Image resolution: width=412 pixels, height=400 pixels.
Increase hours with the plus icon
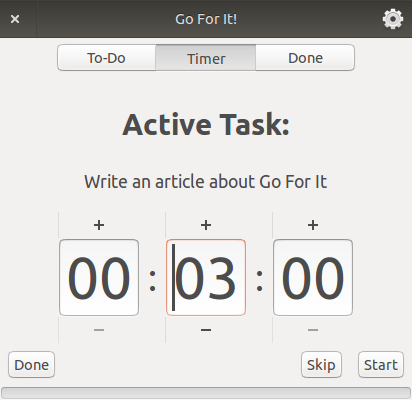coord(99,225)
